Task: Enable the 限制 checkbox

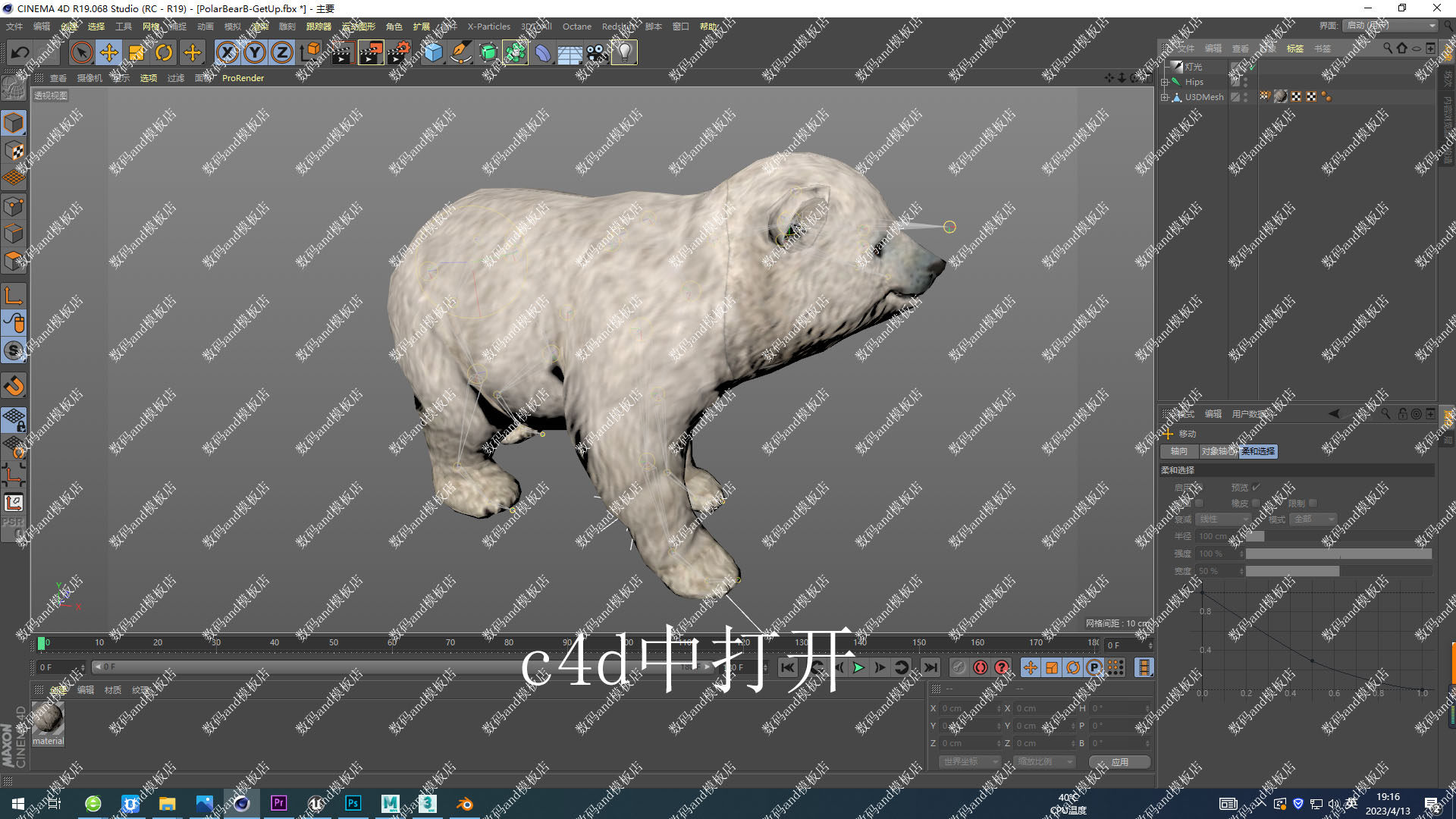Action: [x=1313, y=503]
